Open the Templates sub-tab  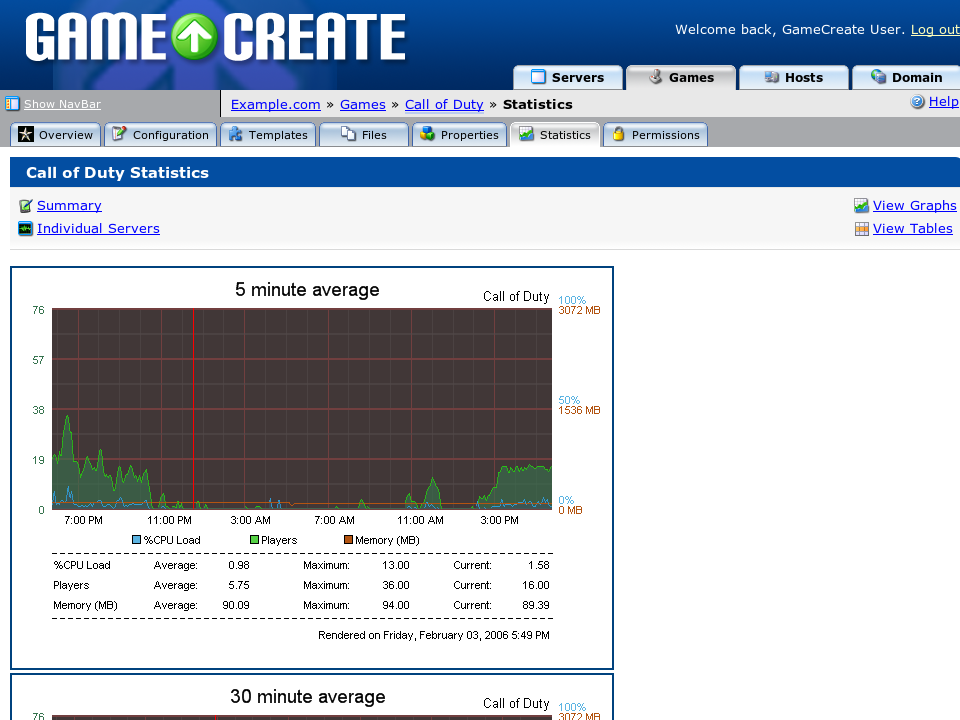tap(268, 135)
